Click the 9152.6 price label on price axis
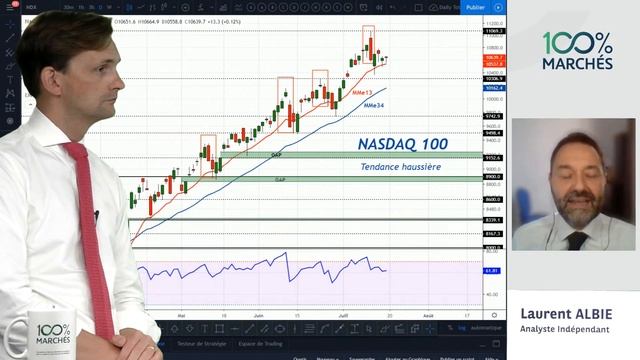The height and width of the screenshot is (360, 640). [493, 158]
